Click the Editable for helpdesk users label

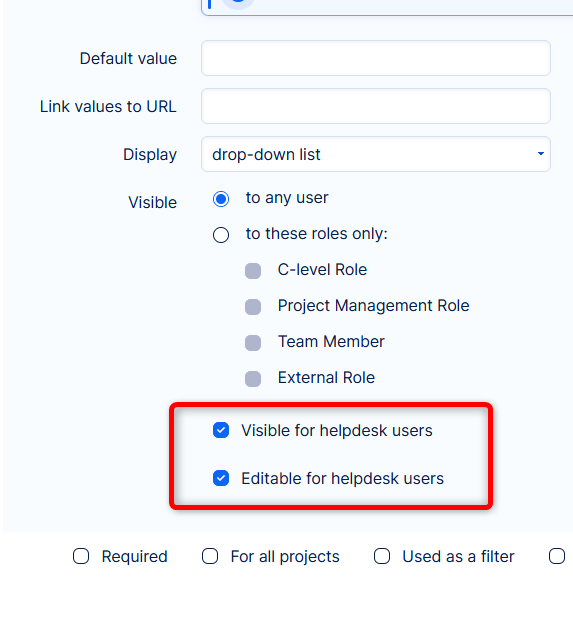[x=342, y=478]
